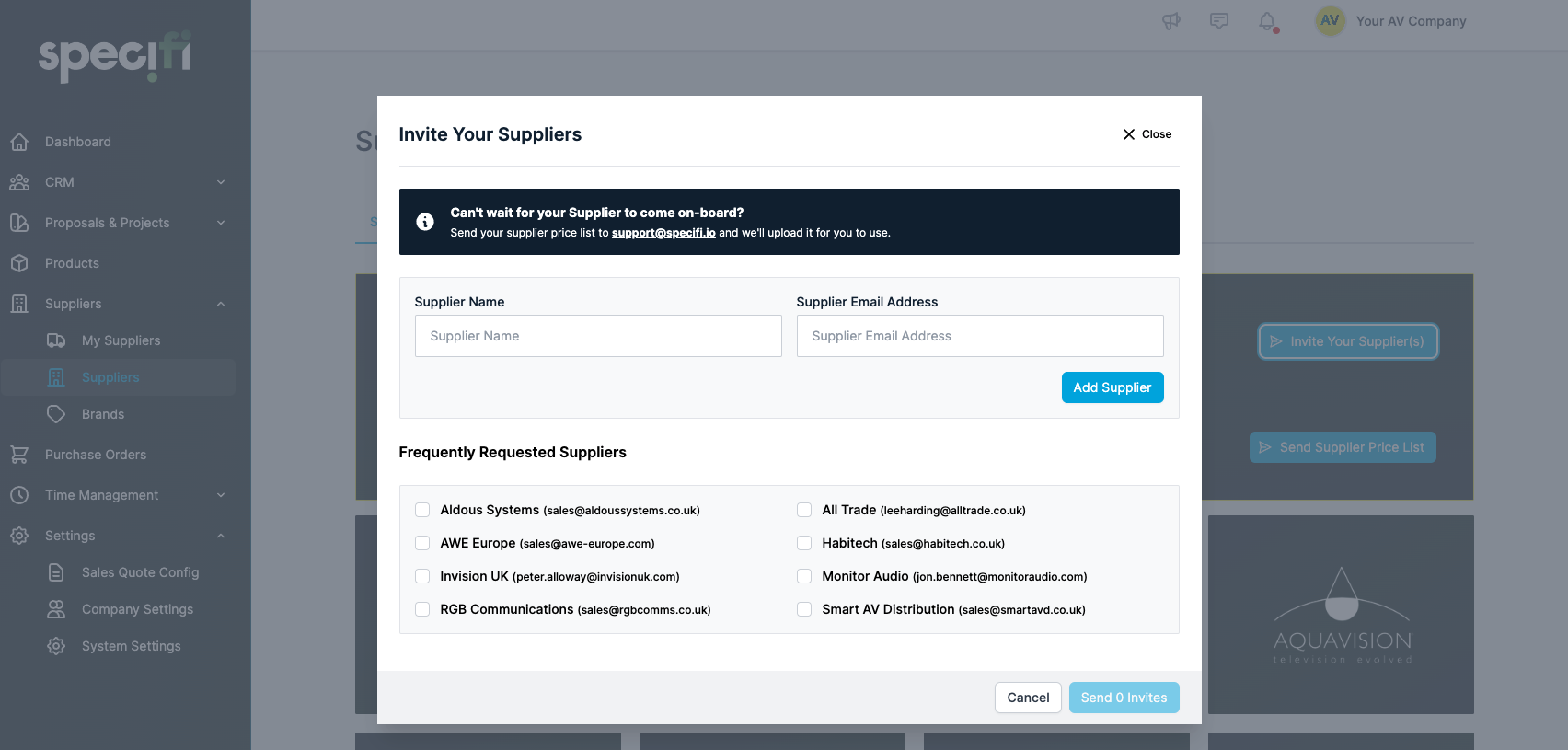
Task: Enable the Smart AV Distribution checkbox
Action: click(804, 609)
